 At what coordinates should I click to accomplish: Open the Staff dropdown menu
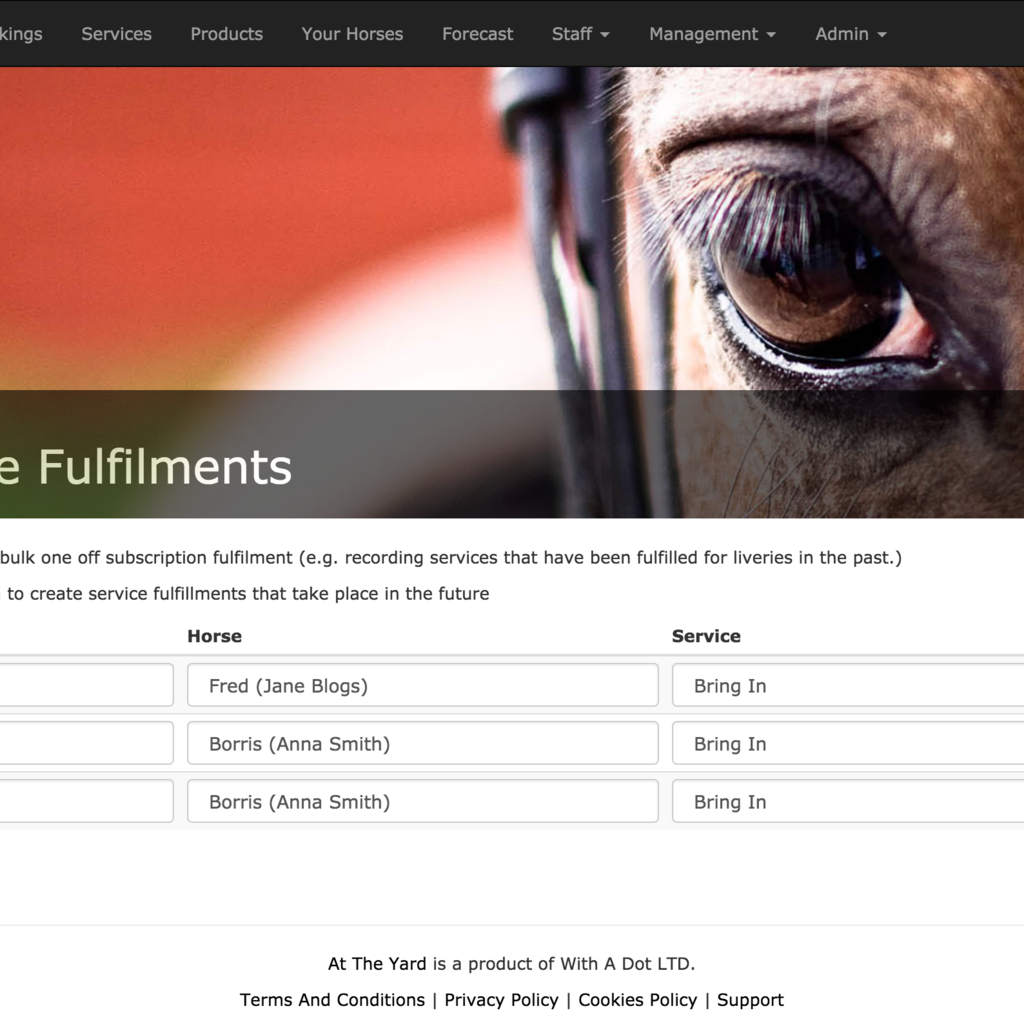tap(580, 34)
